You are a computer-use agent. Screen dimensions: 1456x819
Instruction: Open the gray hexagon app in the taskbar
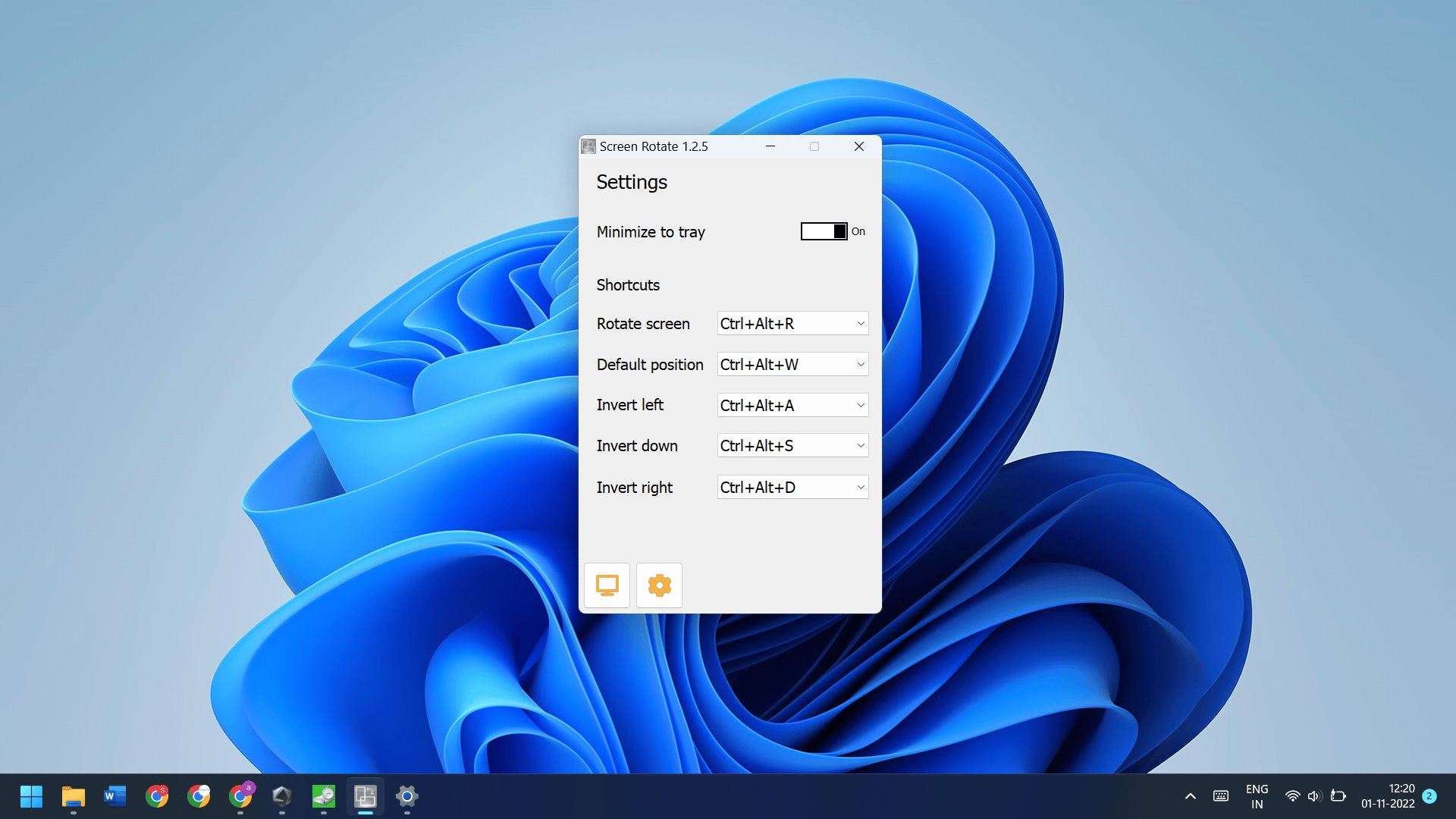coord(282,796)
